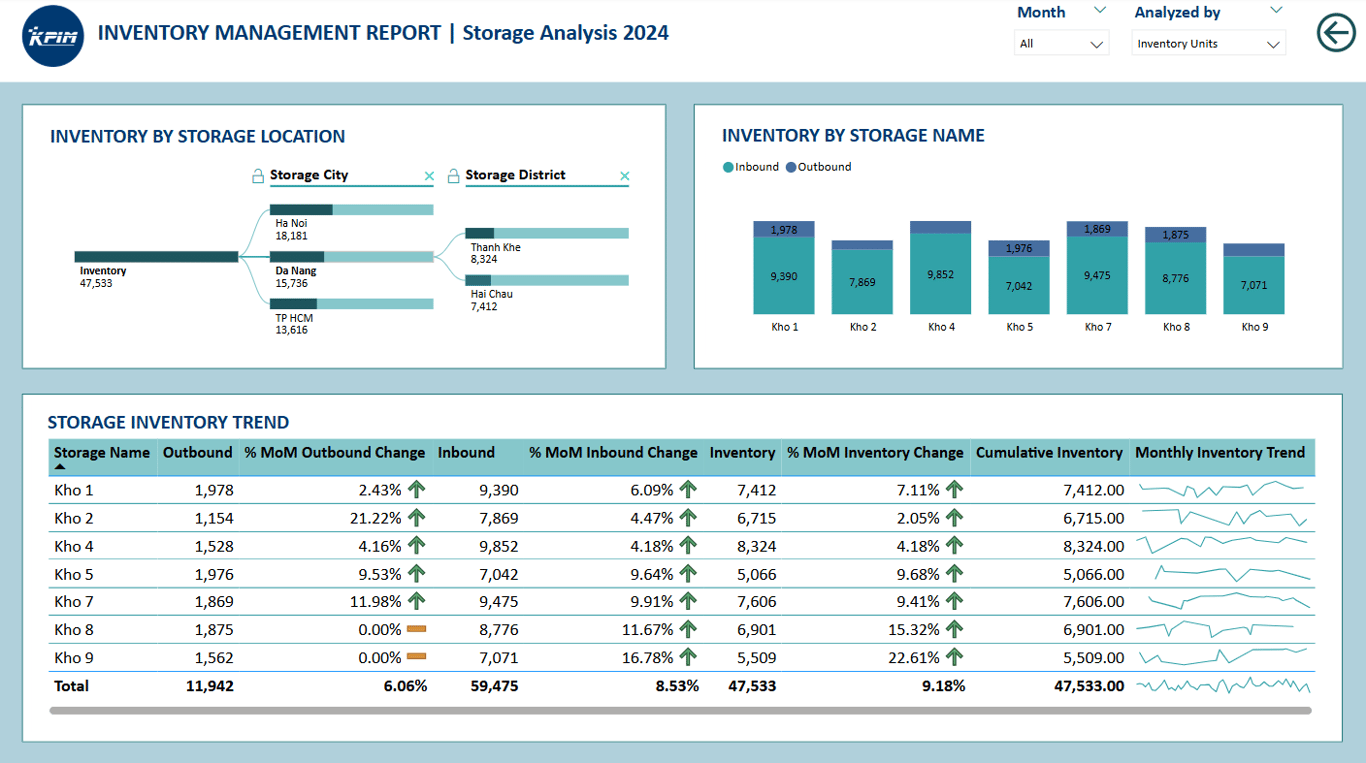This screenshot has height=763, width=1366.
Task: Click the Inbound legend color dot
Action: point(728,168)
